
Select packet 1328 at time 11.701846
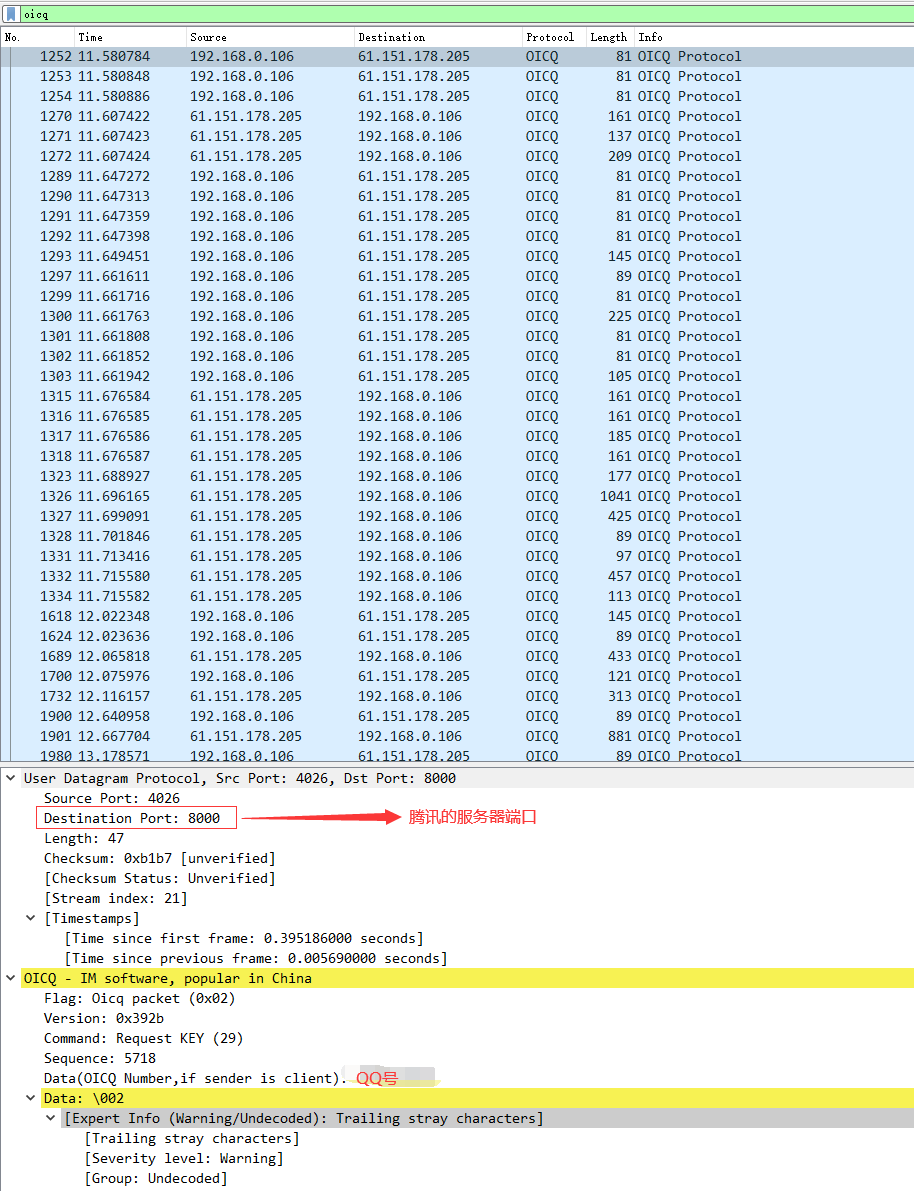tap(457, 536)
